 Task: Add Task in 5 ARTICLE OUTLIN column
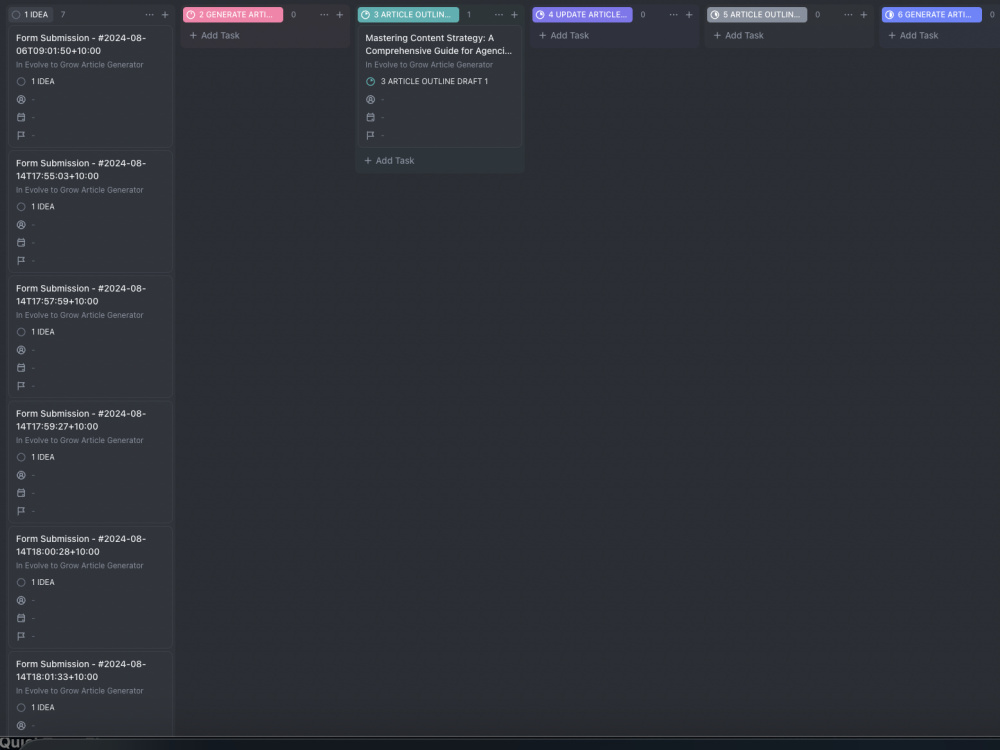739,36
